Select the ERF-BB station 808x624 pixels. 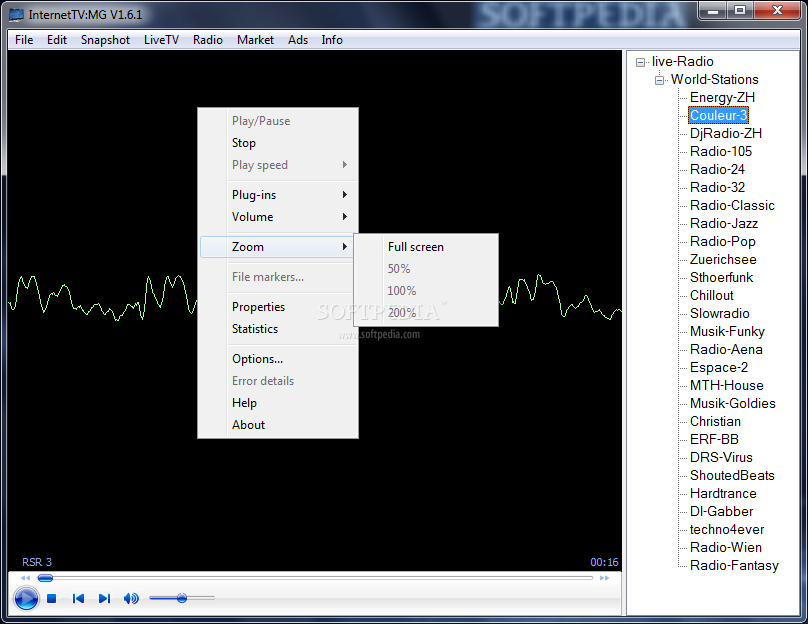coord(714,440)
